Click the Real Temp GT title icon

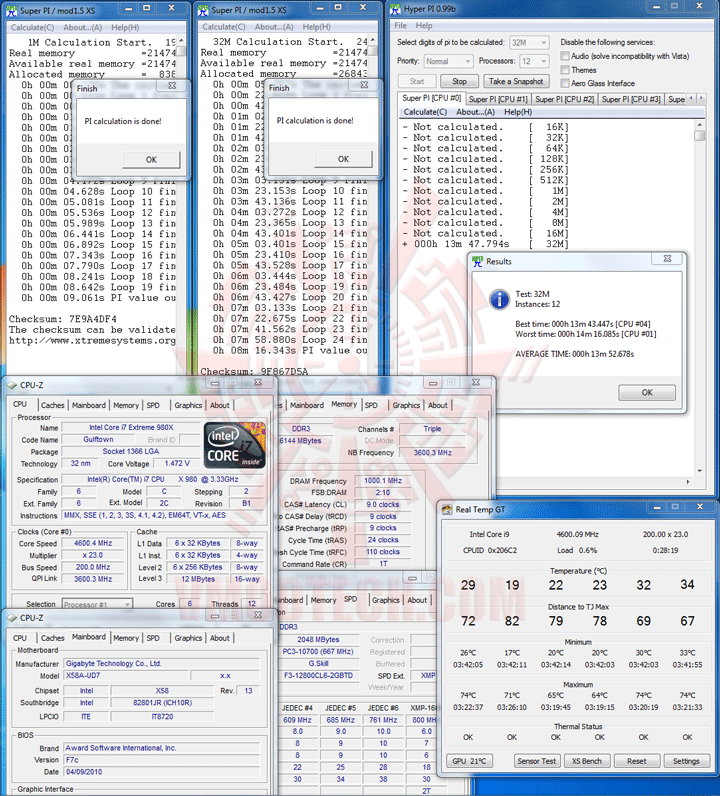[447, 510]
